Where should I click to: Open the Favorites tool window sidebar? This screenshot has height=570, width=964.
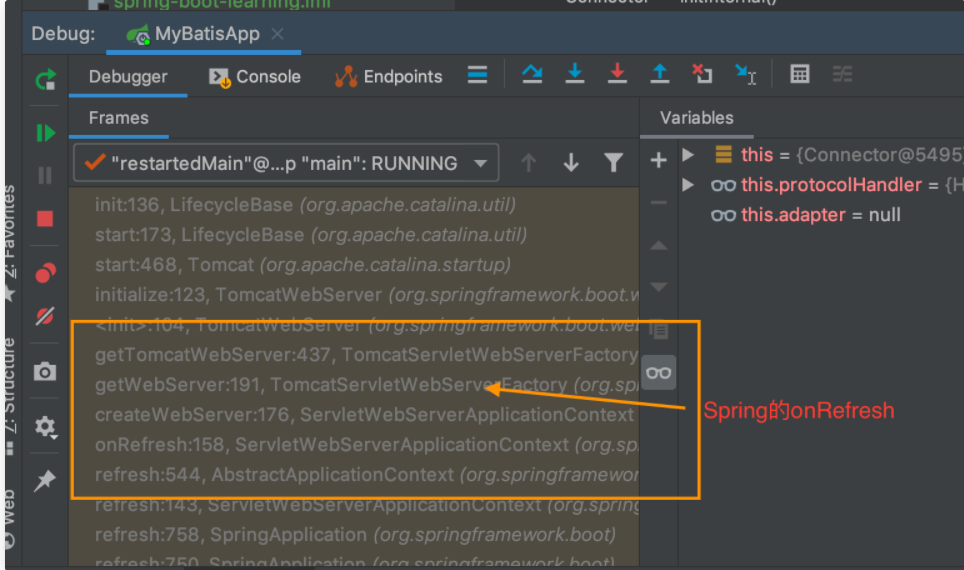pyautogui.click(x=9, y=242)
